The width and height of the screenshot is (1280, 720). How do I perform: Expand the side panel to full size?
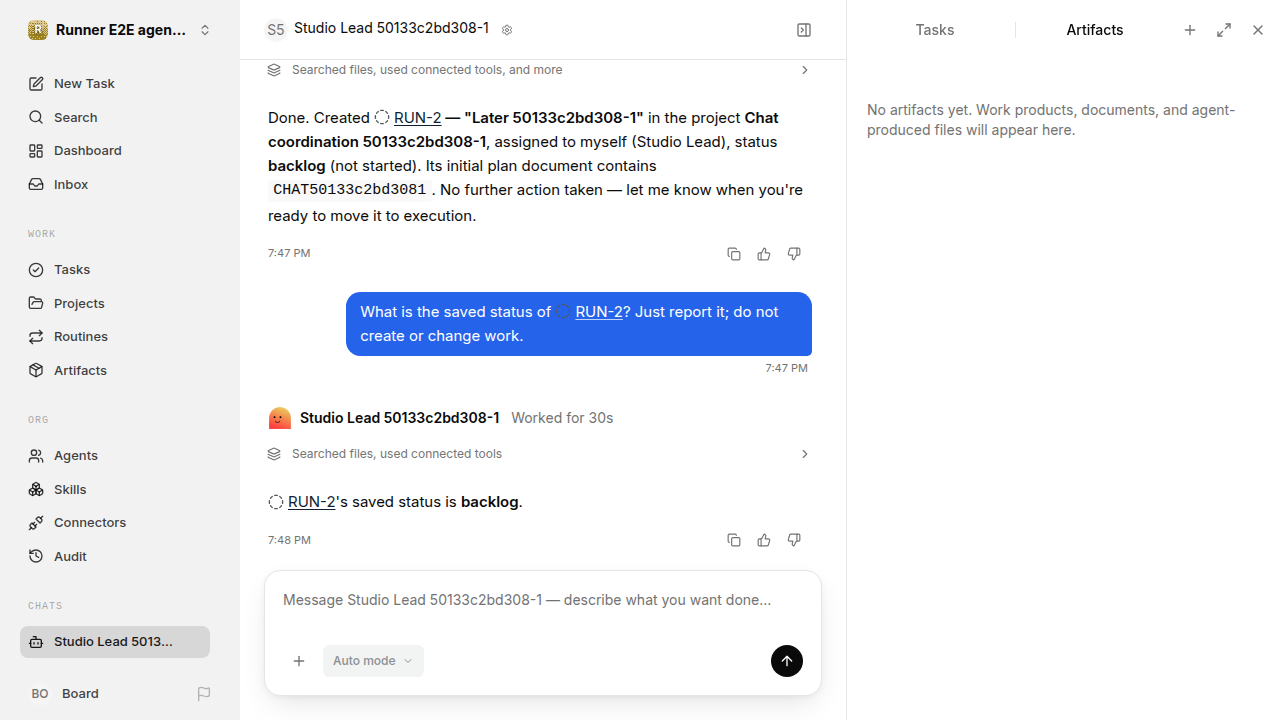1224,30
